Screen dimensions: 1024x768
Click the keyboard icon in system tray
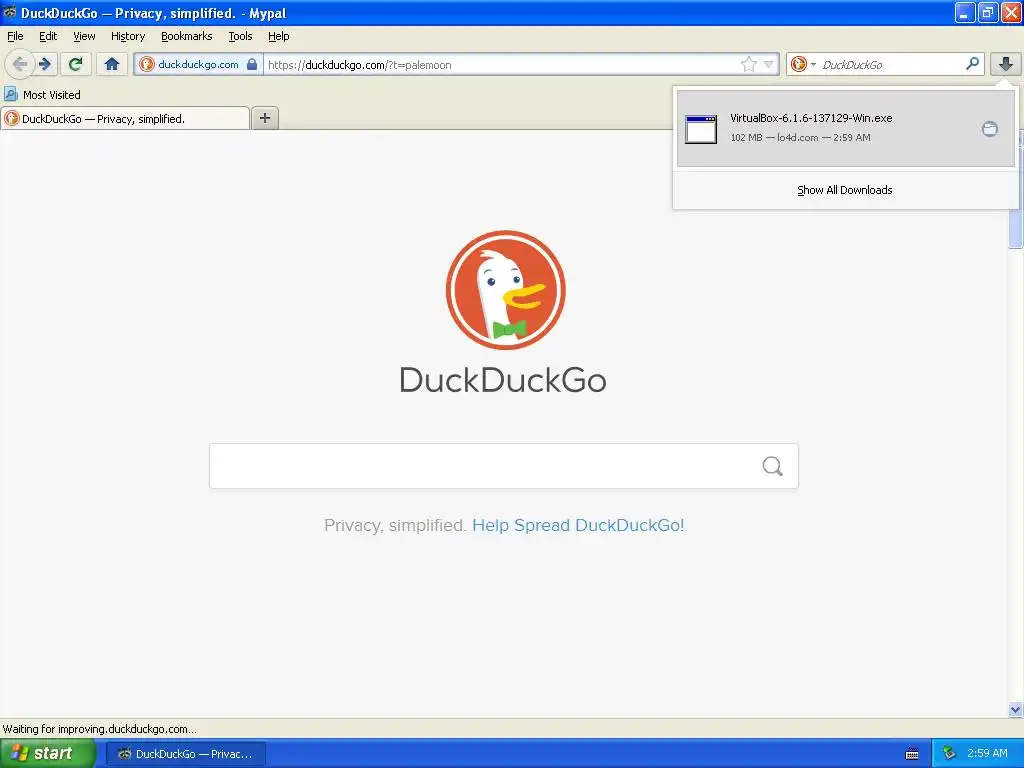[912, 754]
